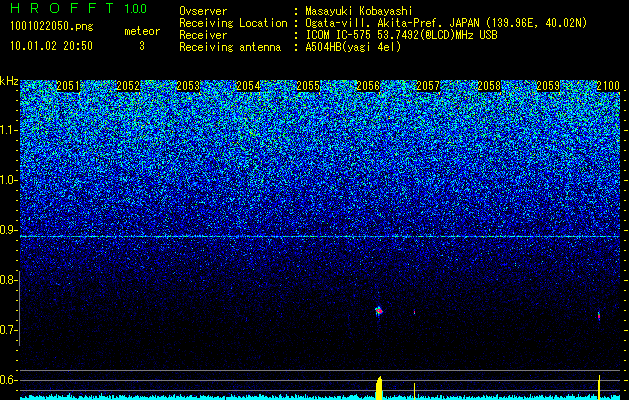
Task: Click the 'Ovserver' label
Action: pyautogui.click(x=203, y=11)
